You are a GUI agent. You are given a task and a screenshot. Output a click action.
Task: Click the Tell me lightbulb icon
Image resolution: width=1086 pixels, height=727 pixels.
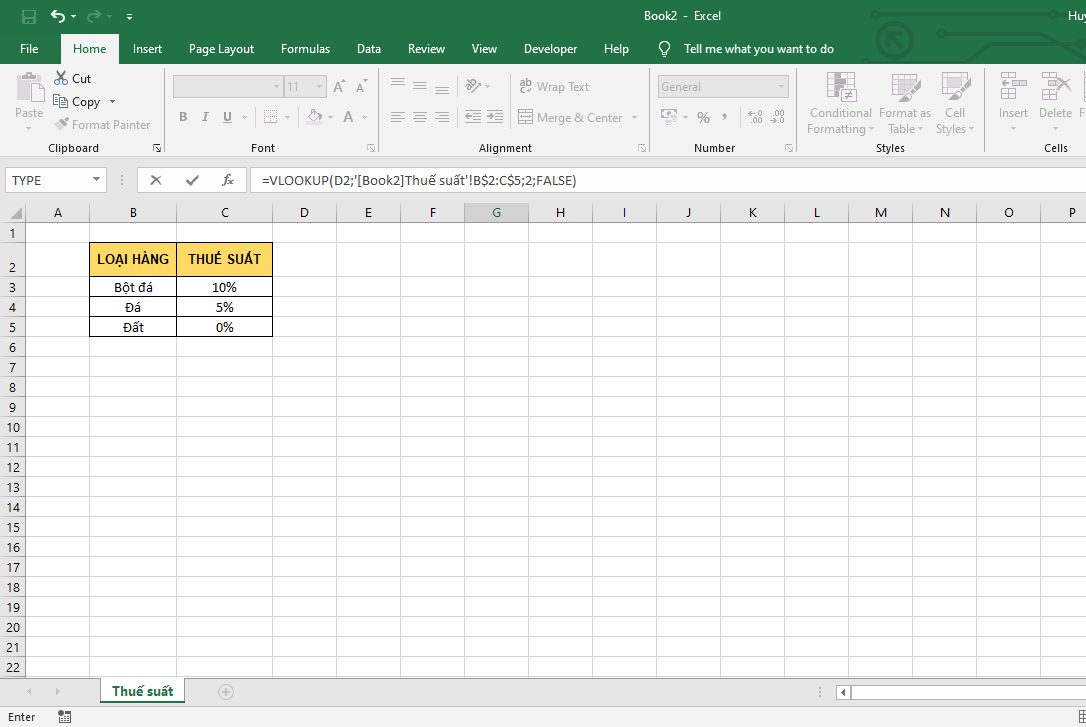pyautogui.click(x=664, y=49)
